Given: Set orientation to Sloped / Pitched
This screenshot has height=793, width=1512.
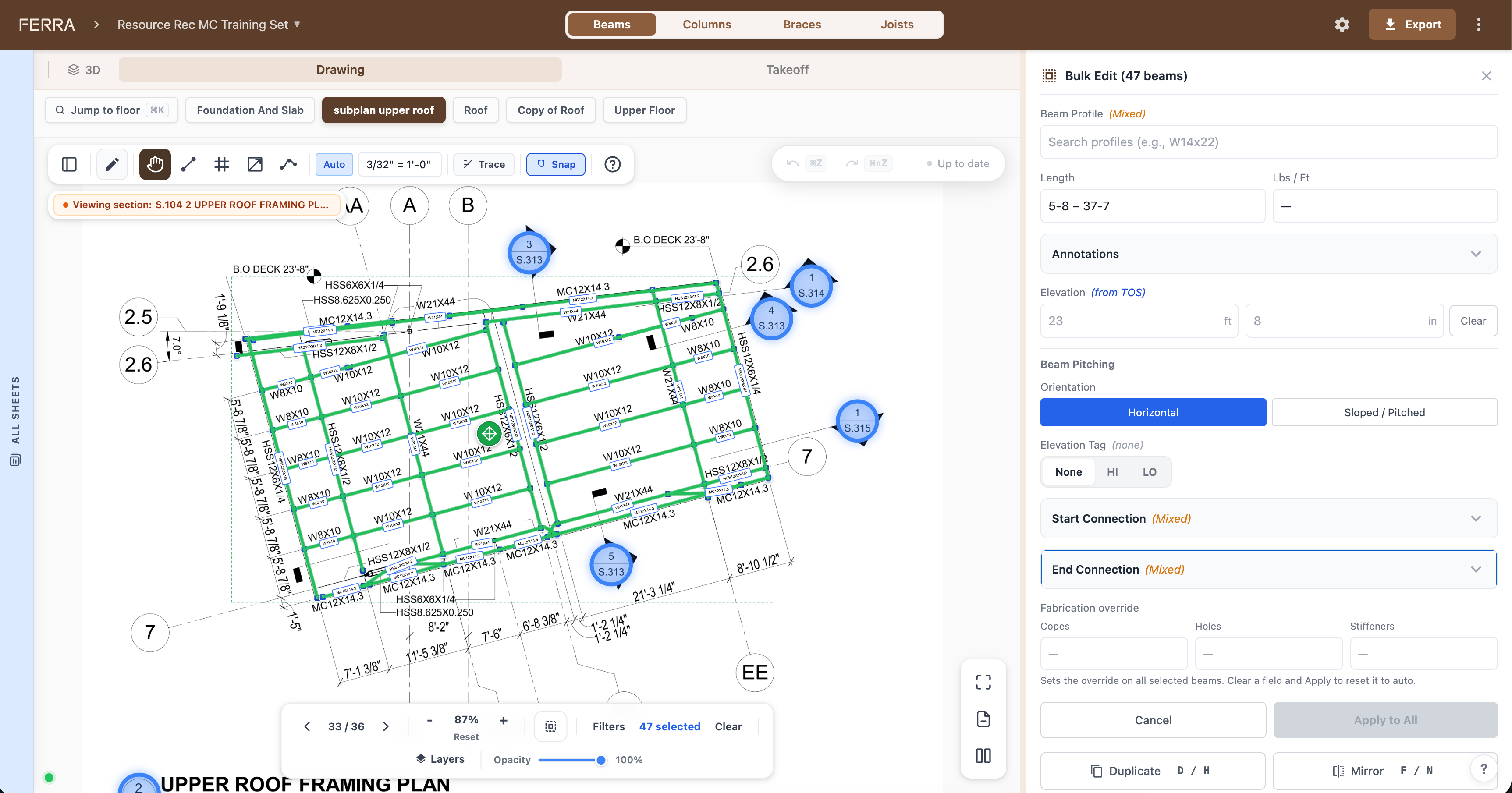Looking at the screenshot, I should coord(1384,413).
